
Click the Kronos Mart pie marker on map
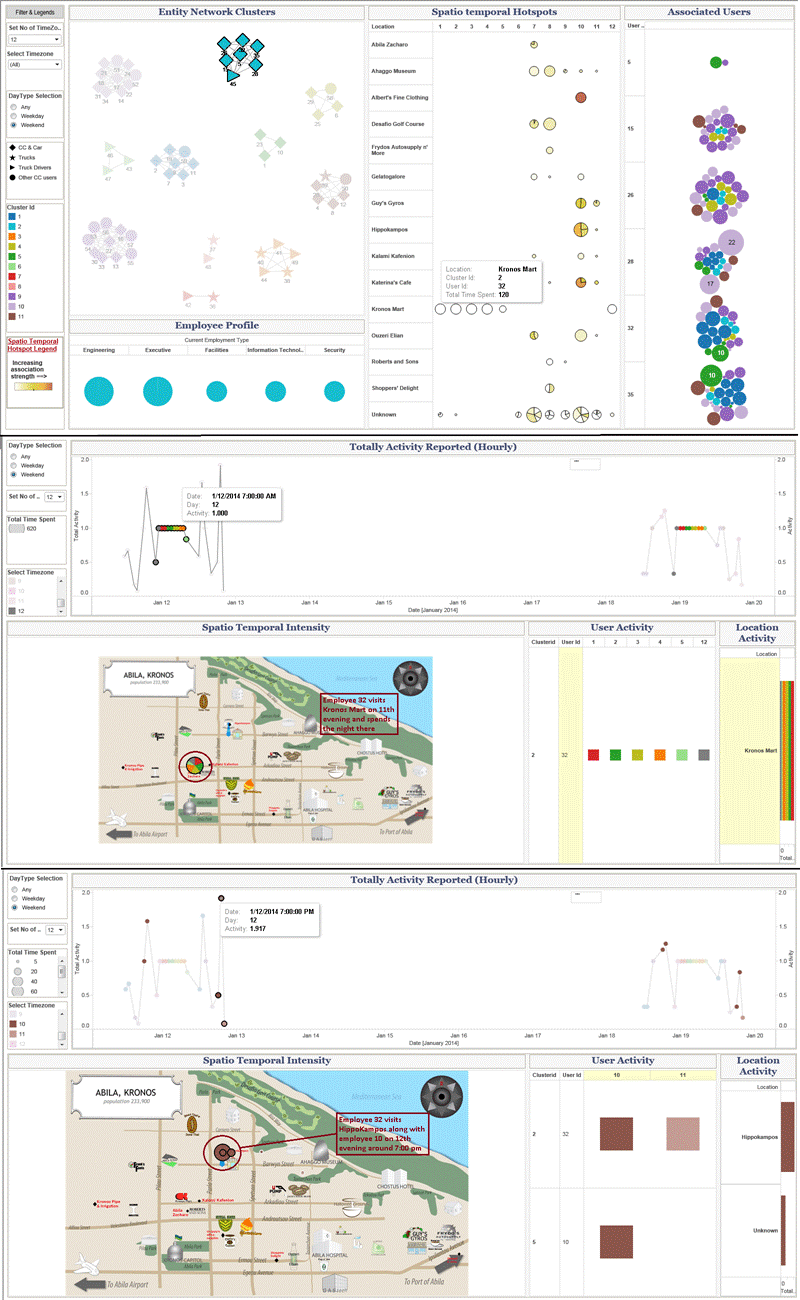tap(196, 766)
